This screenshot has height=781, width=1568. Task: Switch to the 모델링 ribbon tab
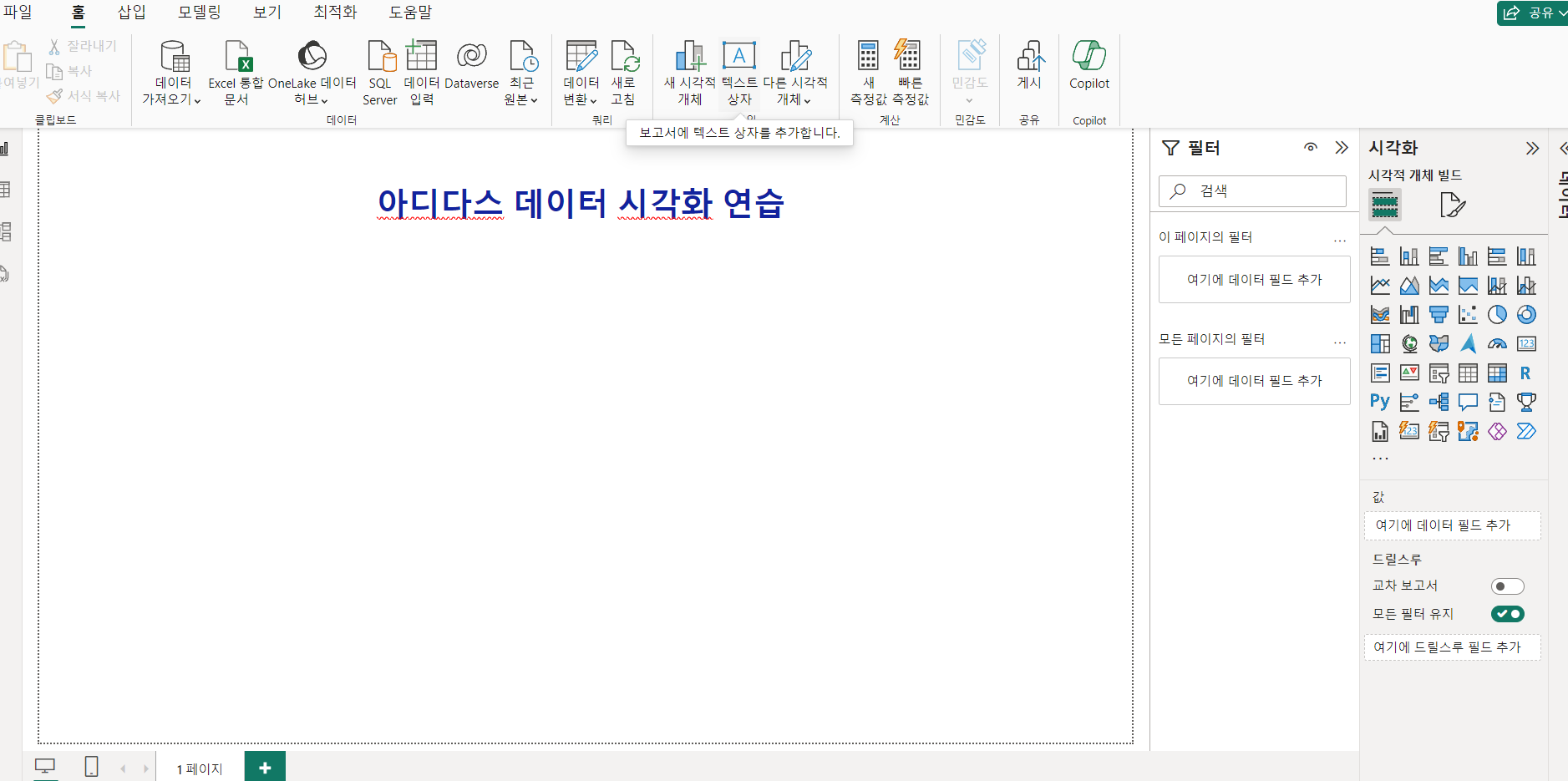200,13
